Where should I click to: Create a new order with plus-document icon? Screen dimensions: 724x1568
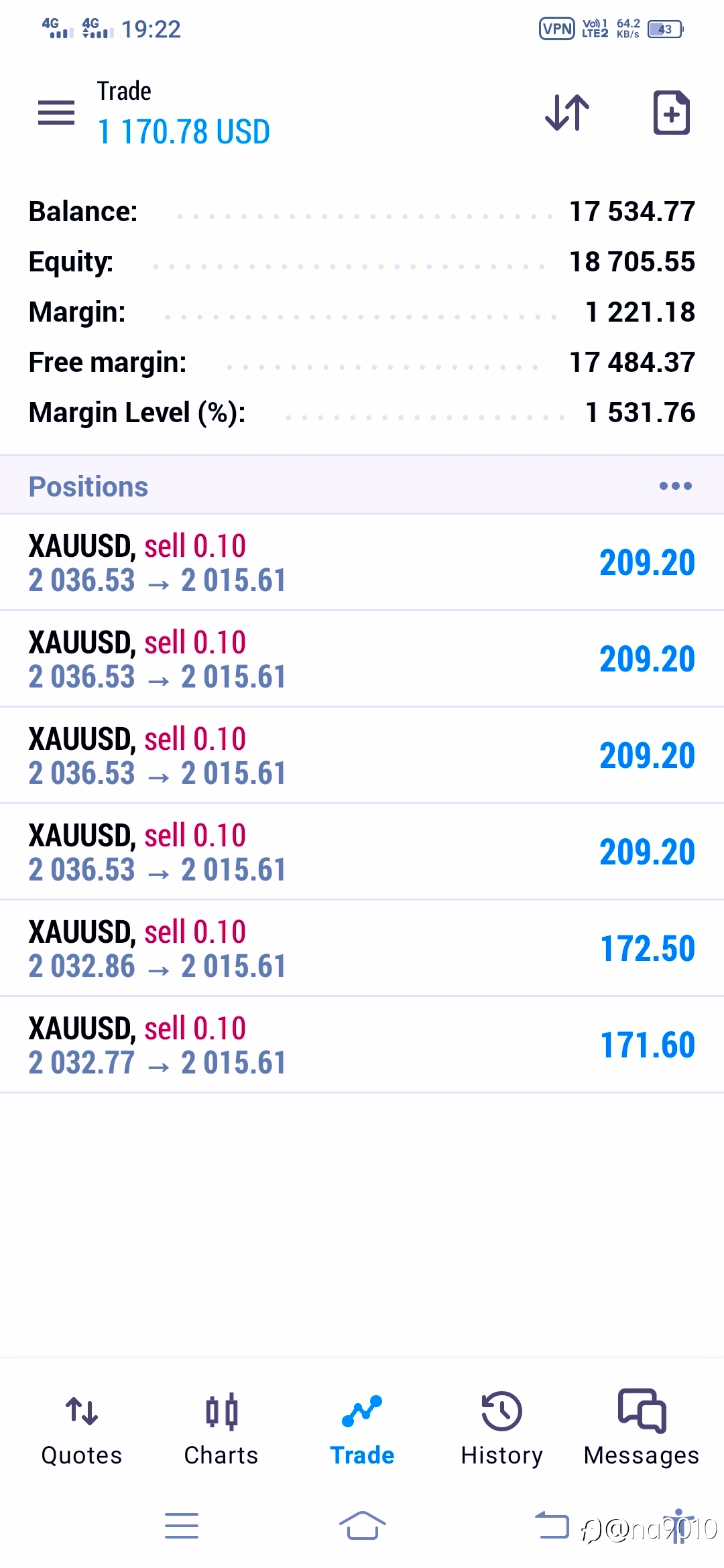672,112
